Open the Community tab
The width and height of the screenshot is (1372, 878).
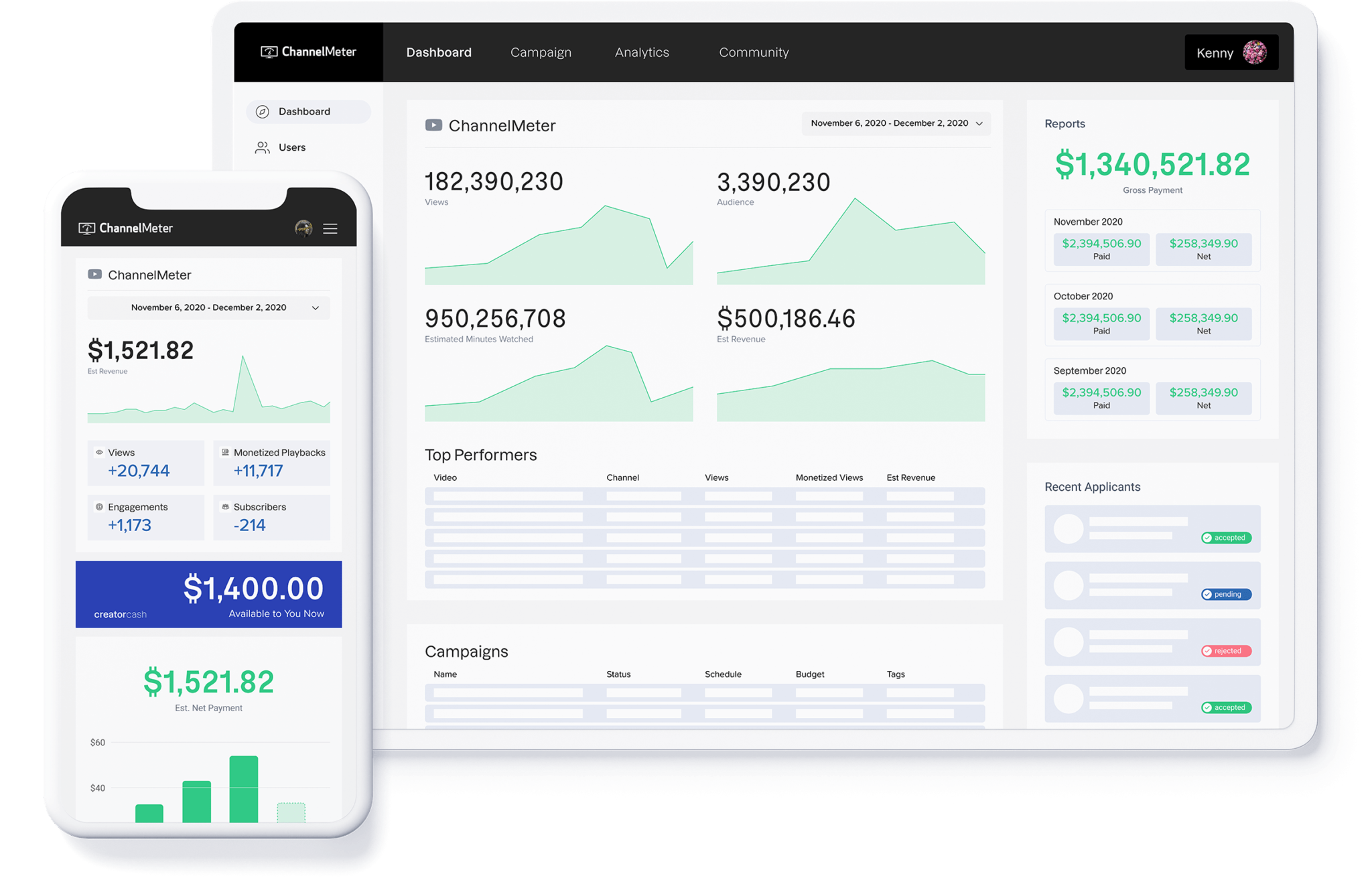pyautogui.click(x=754, y=52)
